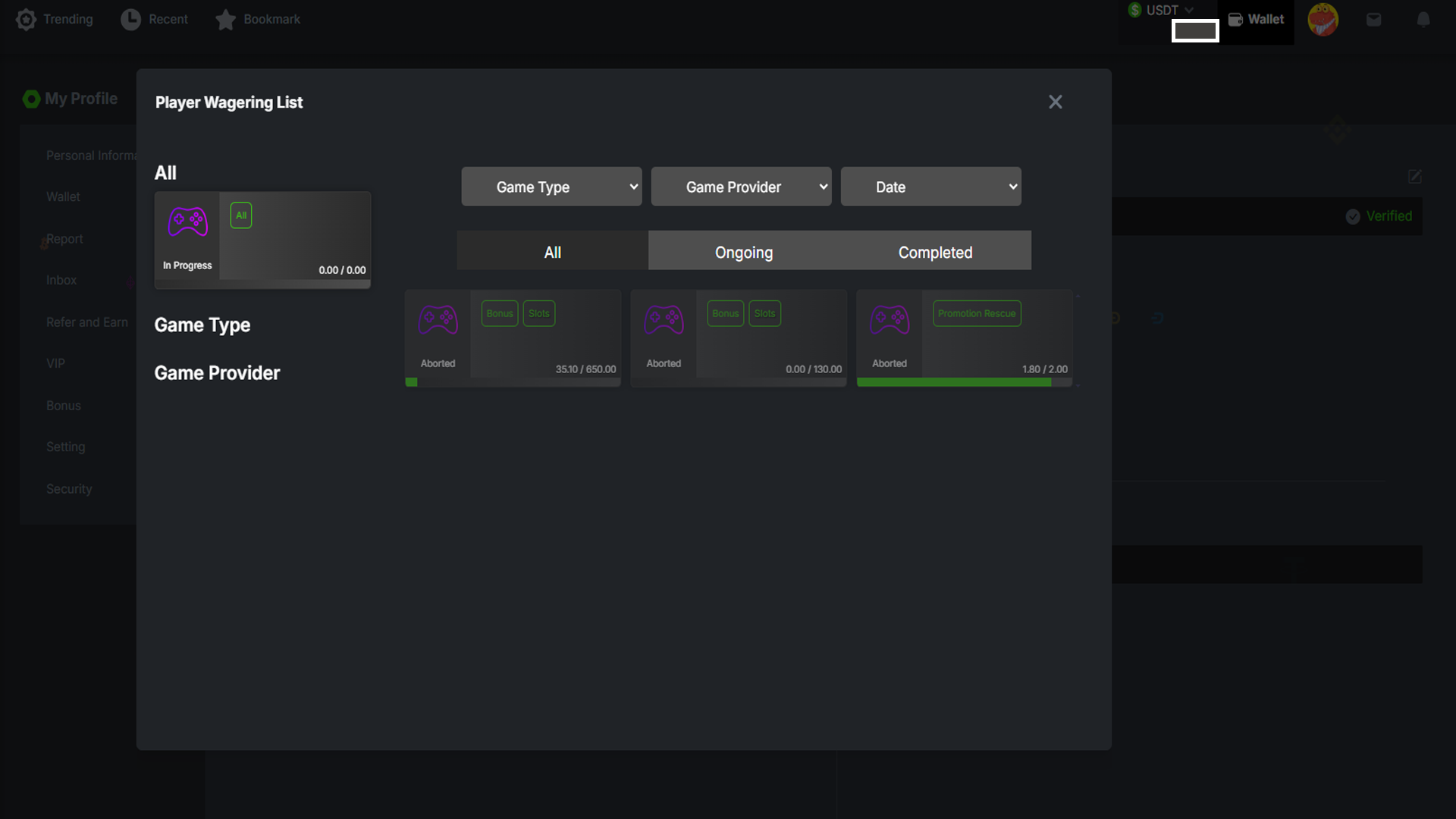Click the Bookmark star icon
The height and width of the screenshot is (819, 1456).
tap(225, 20)
